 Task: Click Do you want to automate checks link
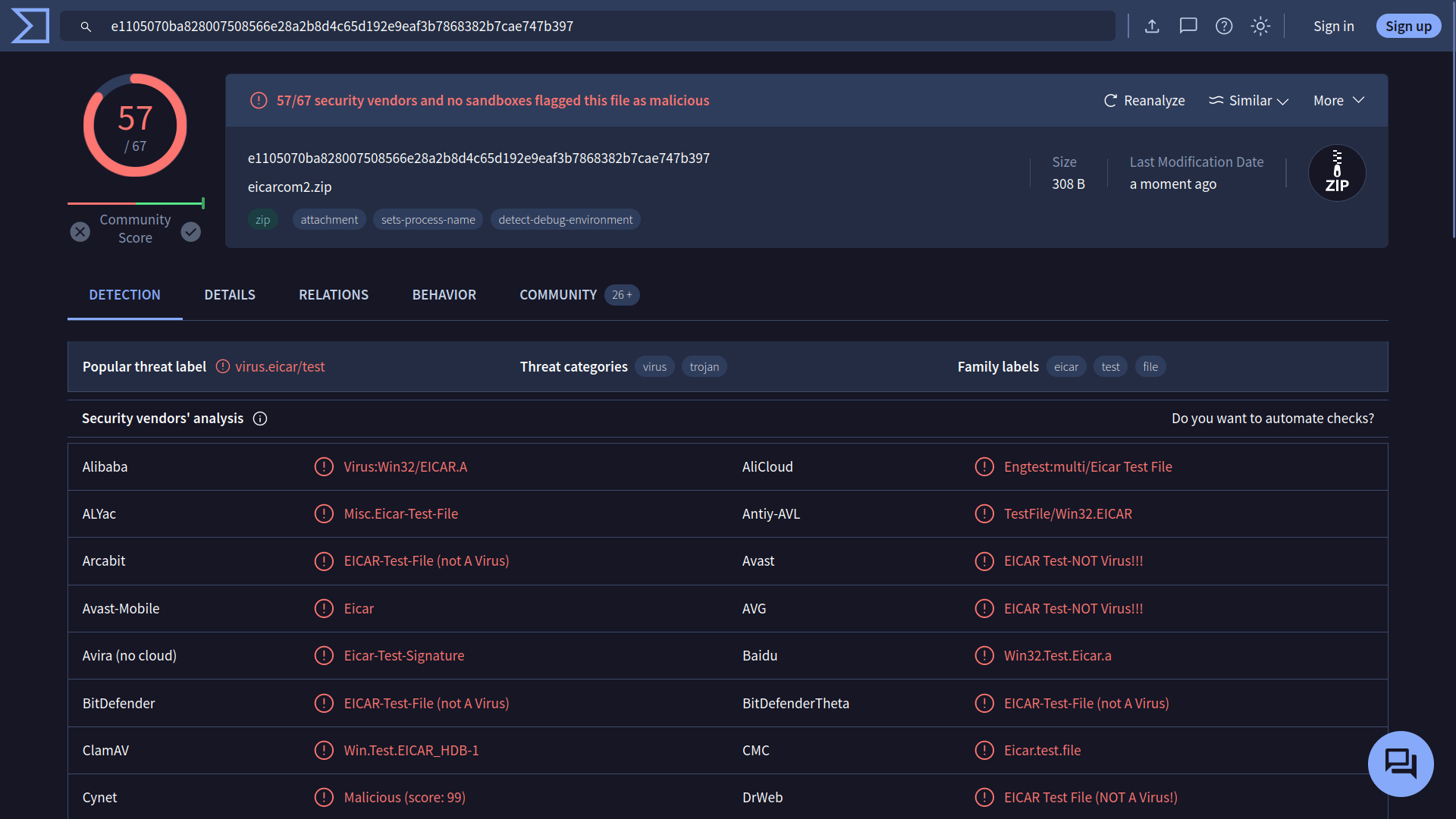[1272, 419]
